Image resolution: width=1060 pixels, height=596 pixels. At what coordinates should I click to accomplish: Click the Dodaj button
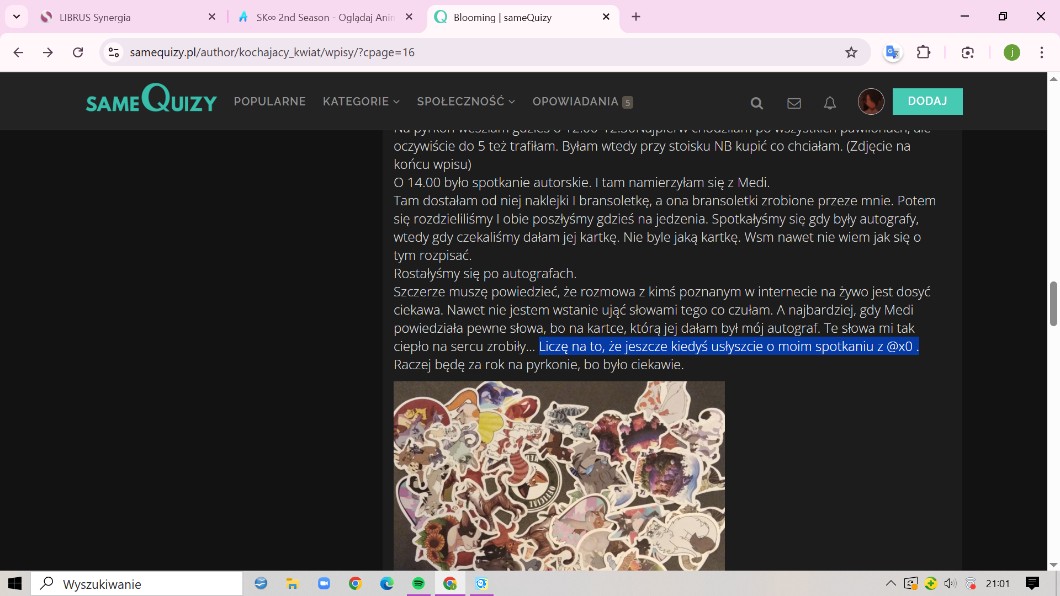click(927, 101)
